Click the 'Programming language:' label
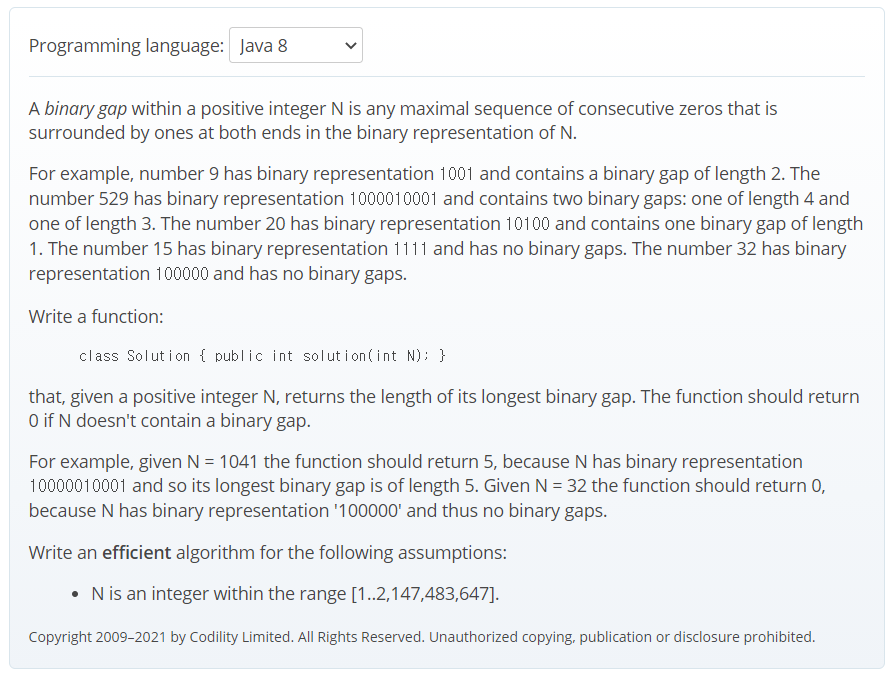 click(126, 46)
